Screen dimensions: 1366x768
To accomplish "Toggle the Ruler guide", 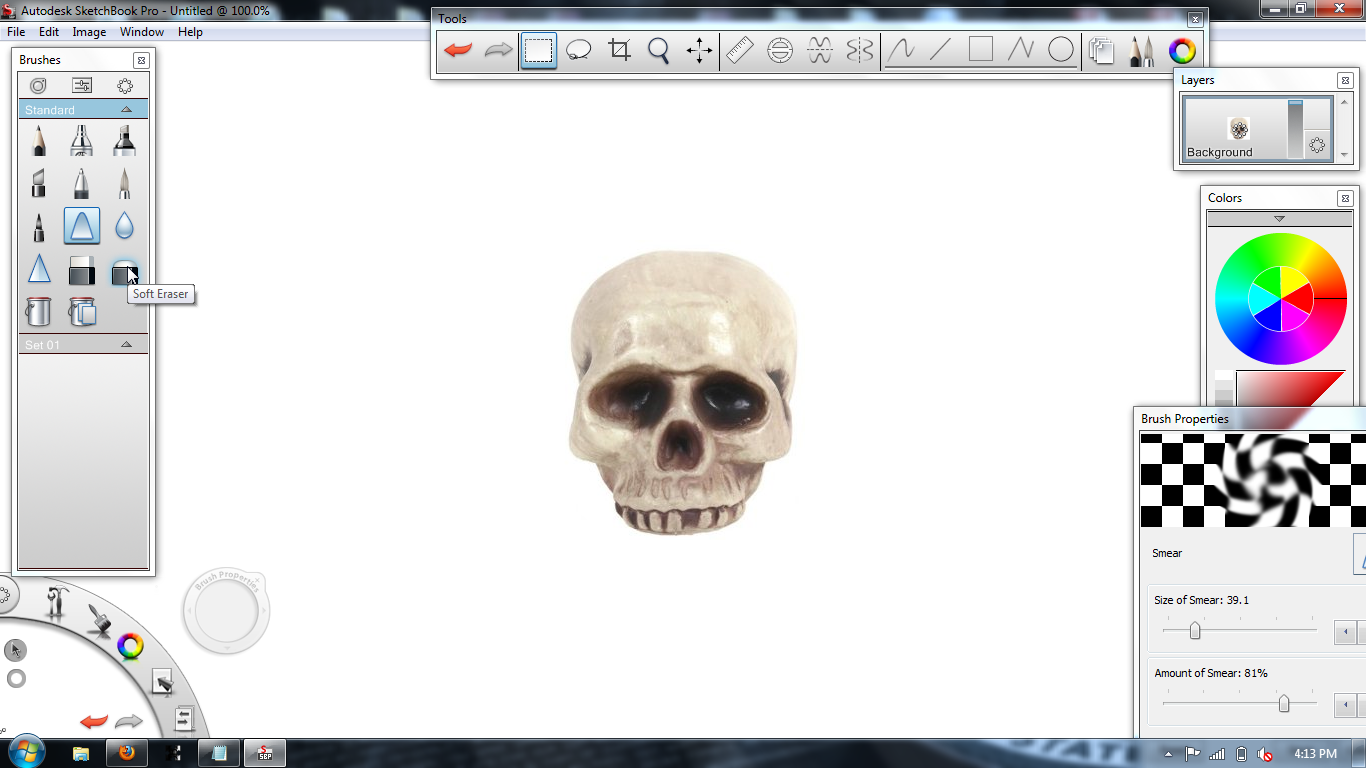I will tap(739, 50).
